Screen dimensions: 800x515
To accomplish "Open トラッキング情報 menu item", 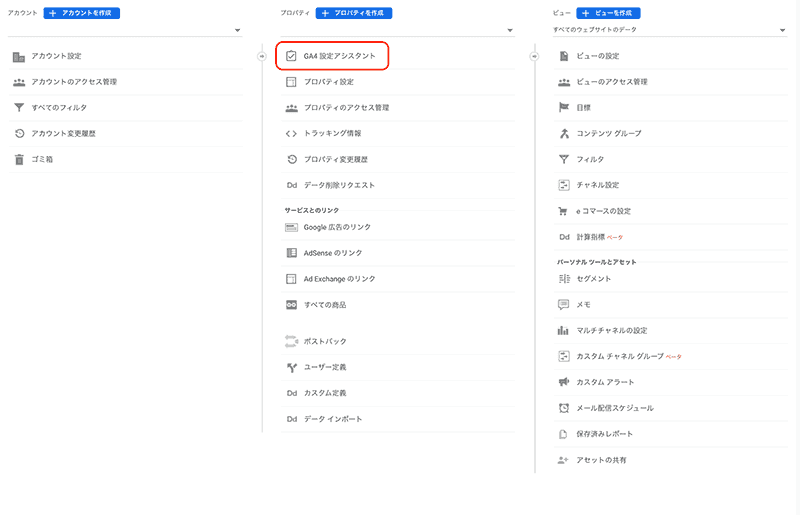I will [x=398, y=134].
